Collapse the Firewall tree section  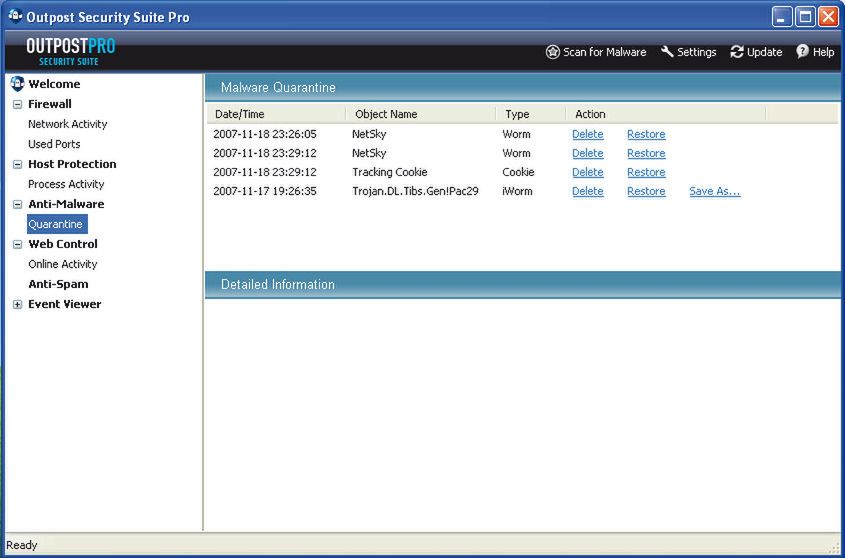17,105
